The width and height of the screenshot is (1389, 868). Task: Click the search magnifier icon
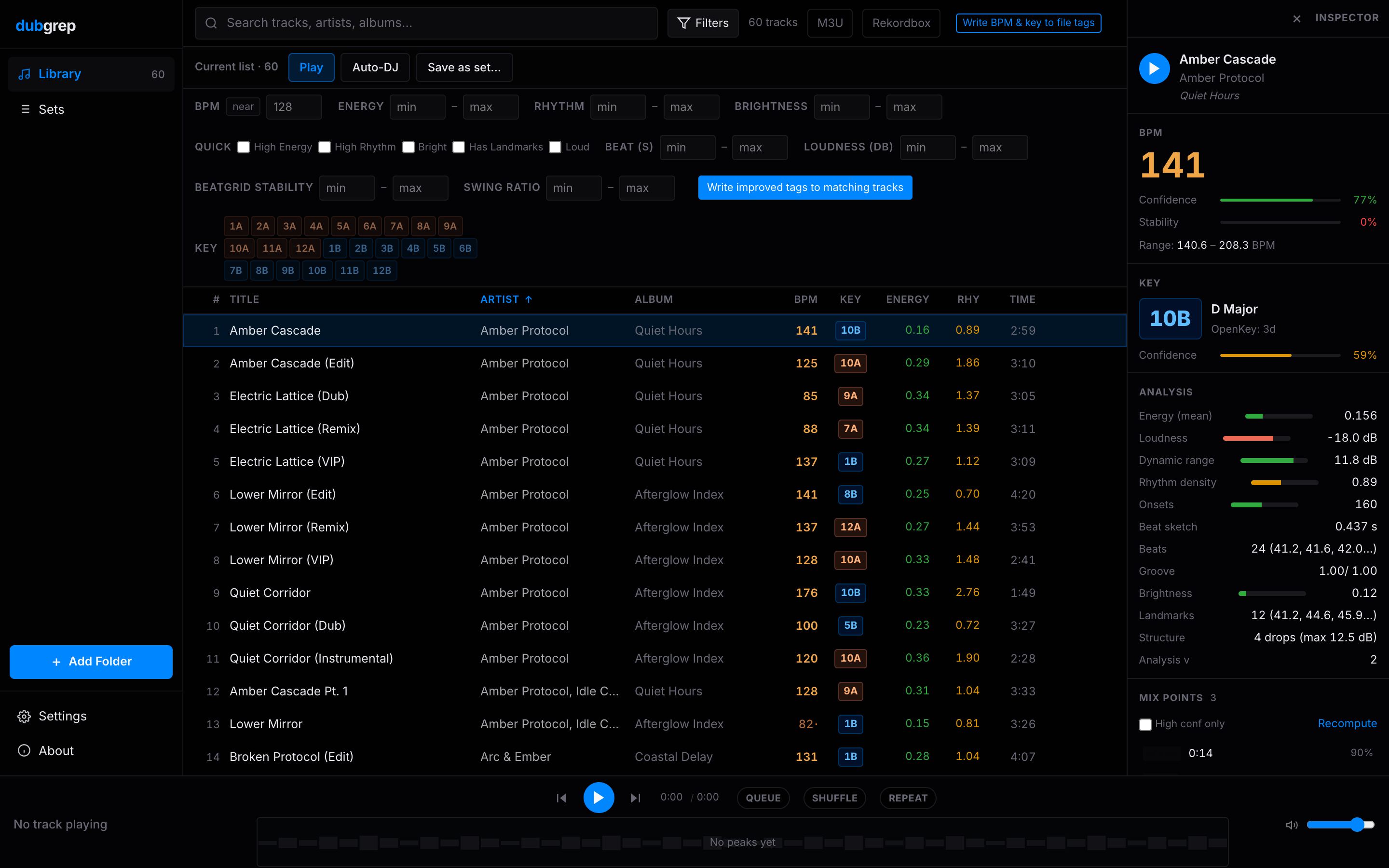point(211,23)
